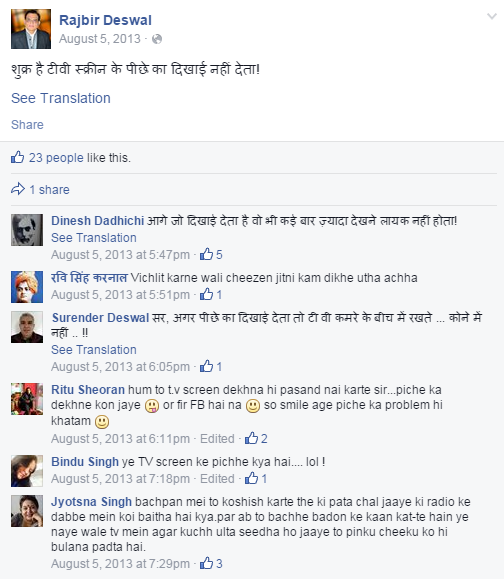Viewport: 504px width, 579px height.
Task: See Translation for Surender Deswal's comment
Action: tap(94, 349)
